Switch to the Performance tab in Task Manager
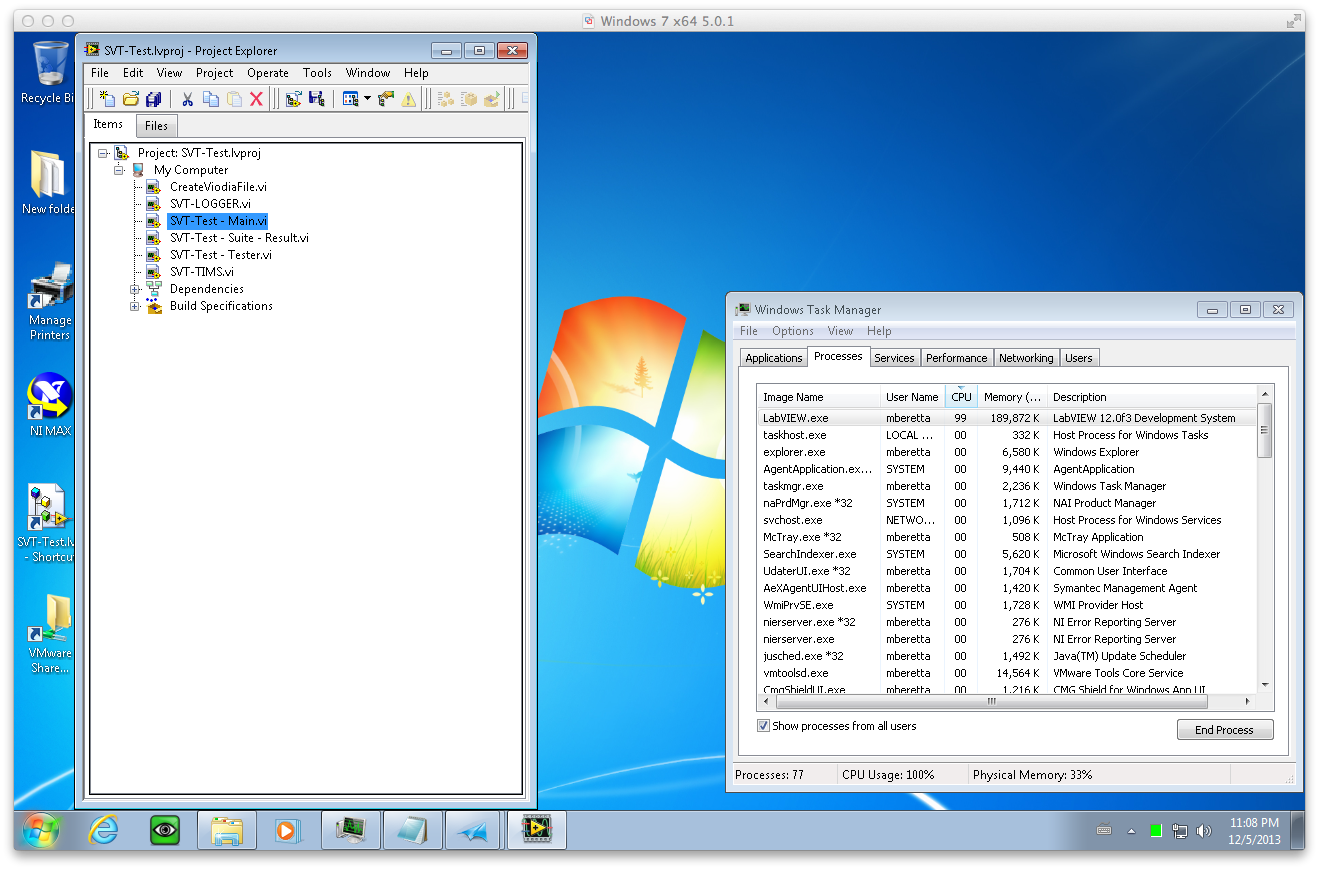1319x870 pixels. 956,358
